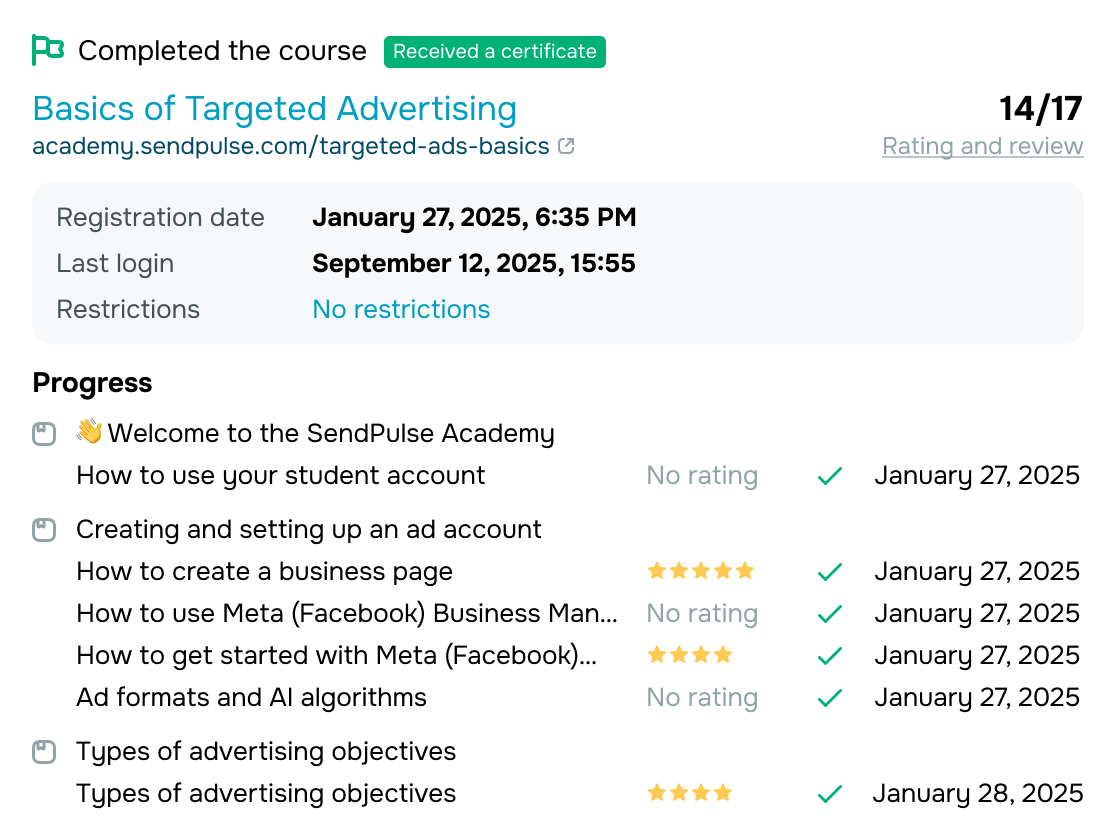Open the Basics of Targeted Advertising course

point(275,108)
